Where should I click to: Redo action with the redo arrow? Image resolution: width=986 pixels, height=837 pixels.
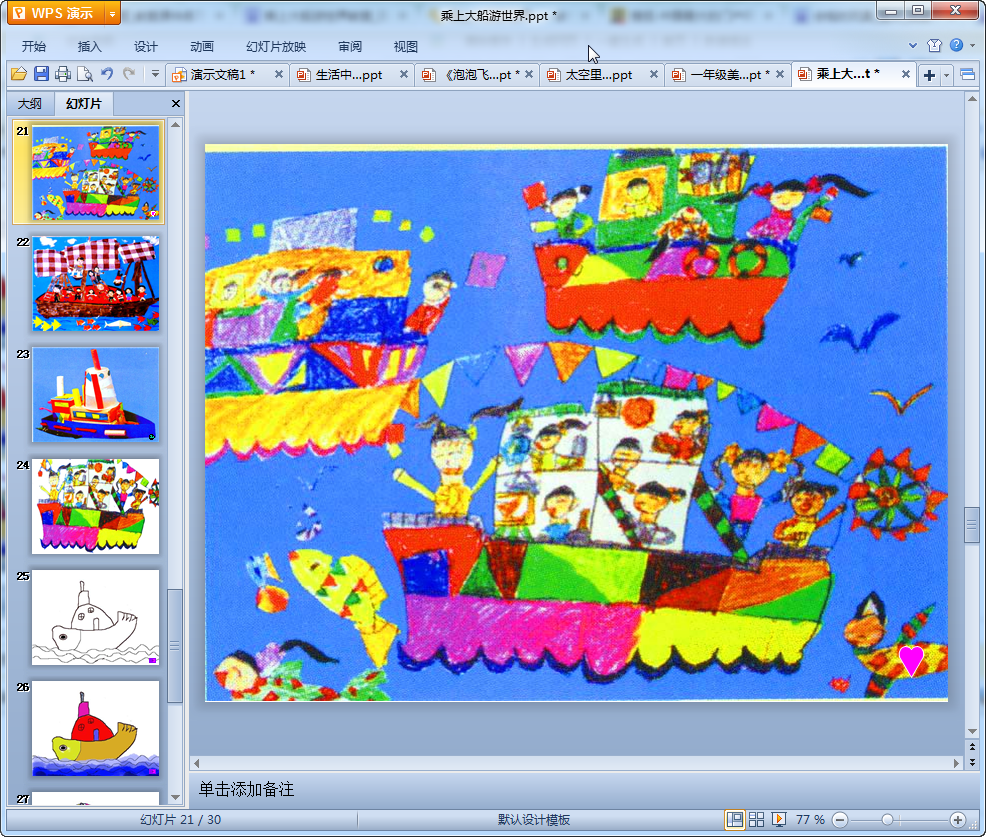point(129,74)
